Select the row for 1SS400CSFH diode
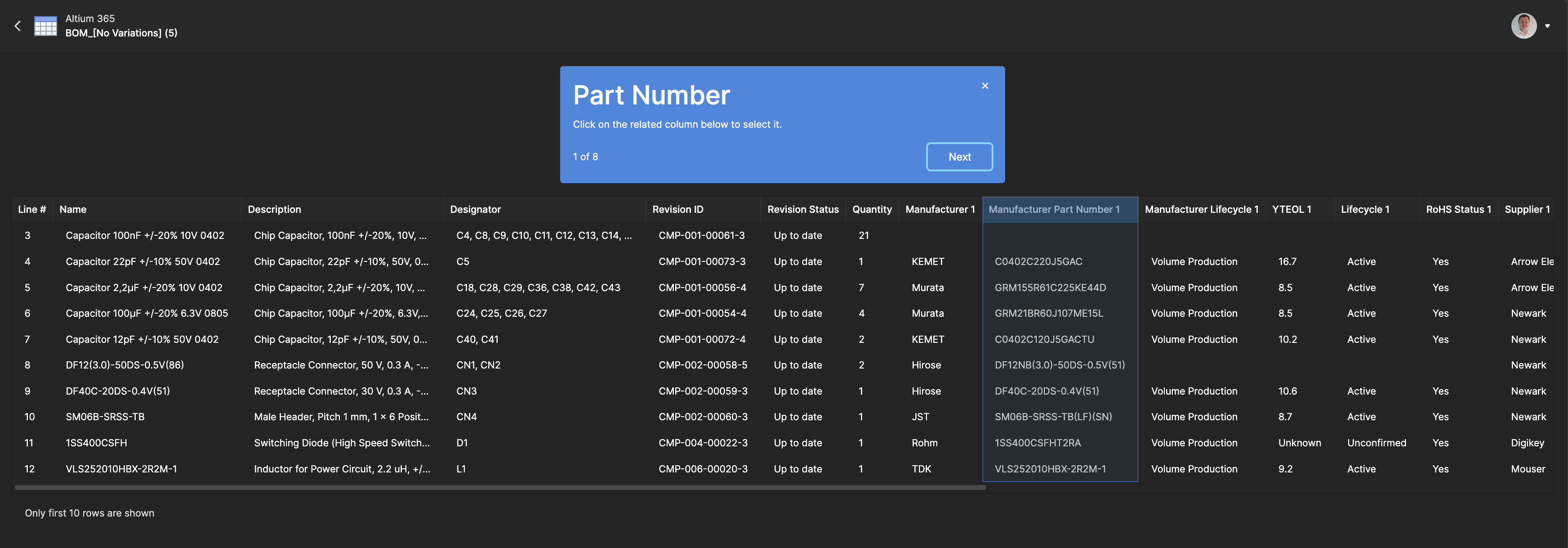 pyautogui.click(x=96, y=443)
